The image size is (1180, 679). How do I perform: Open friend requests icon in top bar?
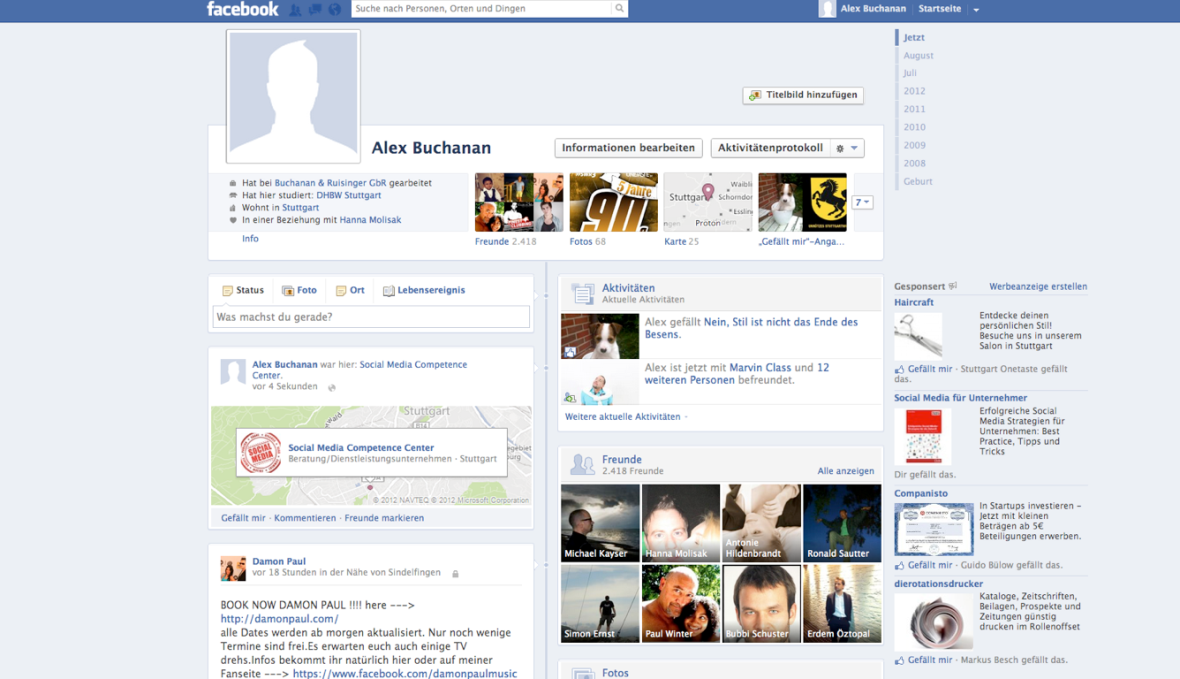pyautogui.click(x=296, y=10)
